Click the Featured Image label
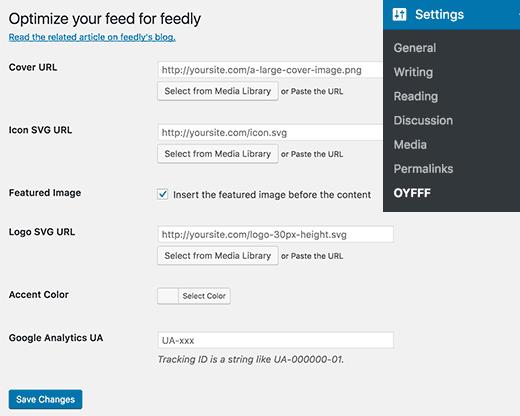Image resolution: width=520 pixels, height=416 pixels. coord(45,193)
